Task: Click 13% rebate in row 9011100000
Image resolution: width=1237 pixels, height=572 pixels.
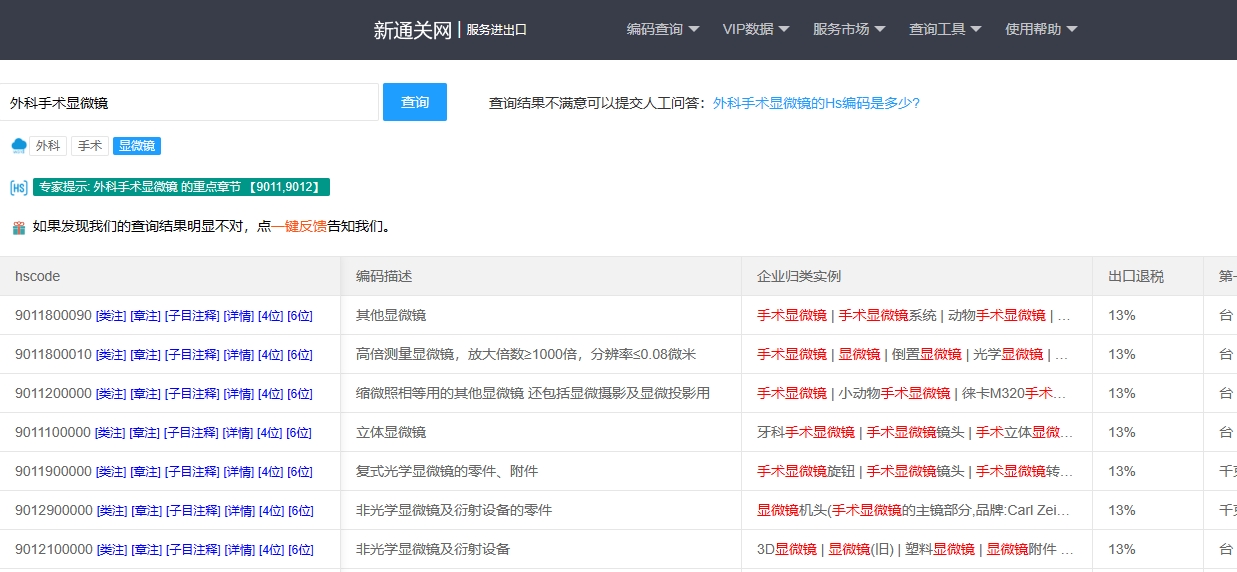Action: point(1122,432)
